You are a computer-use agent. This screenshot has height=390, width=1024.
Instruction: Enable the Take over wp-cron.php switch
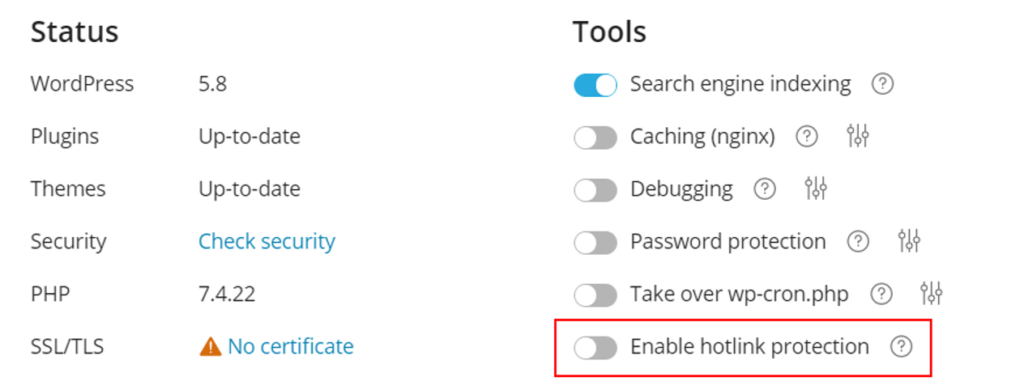596,295
